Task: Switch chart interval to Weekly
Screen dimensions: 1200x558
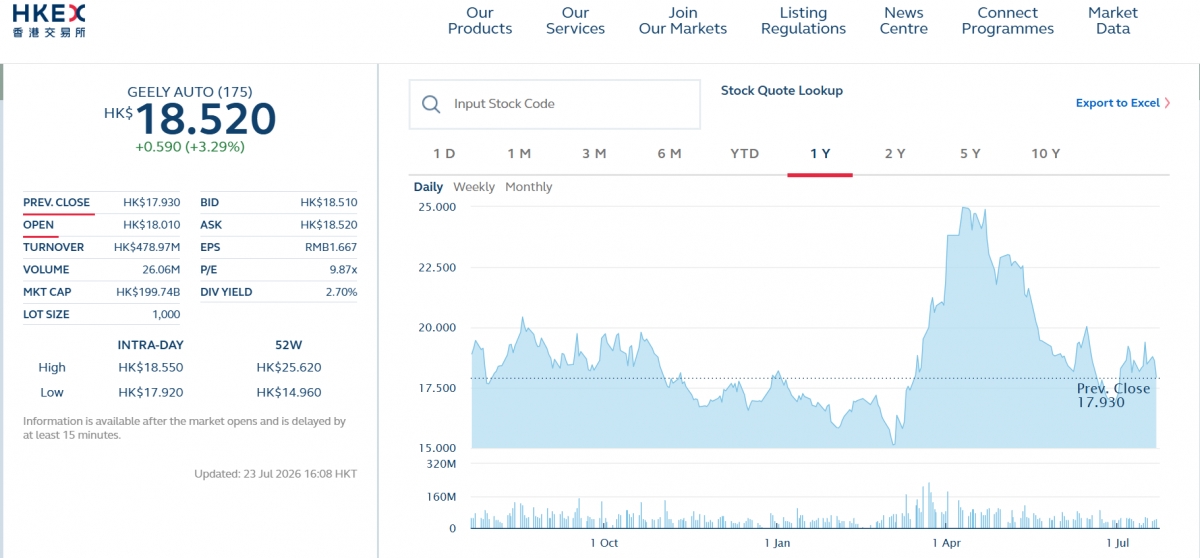Action: (x=474, y=187)
